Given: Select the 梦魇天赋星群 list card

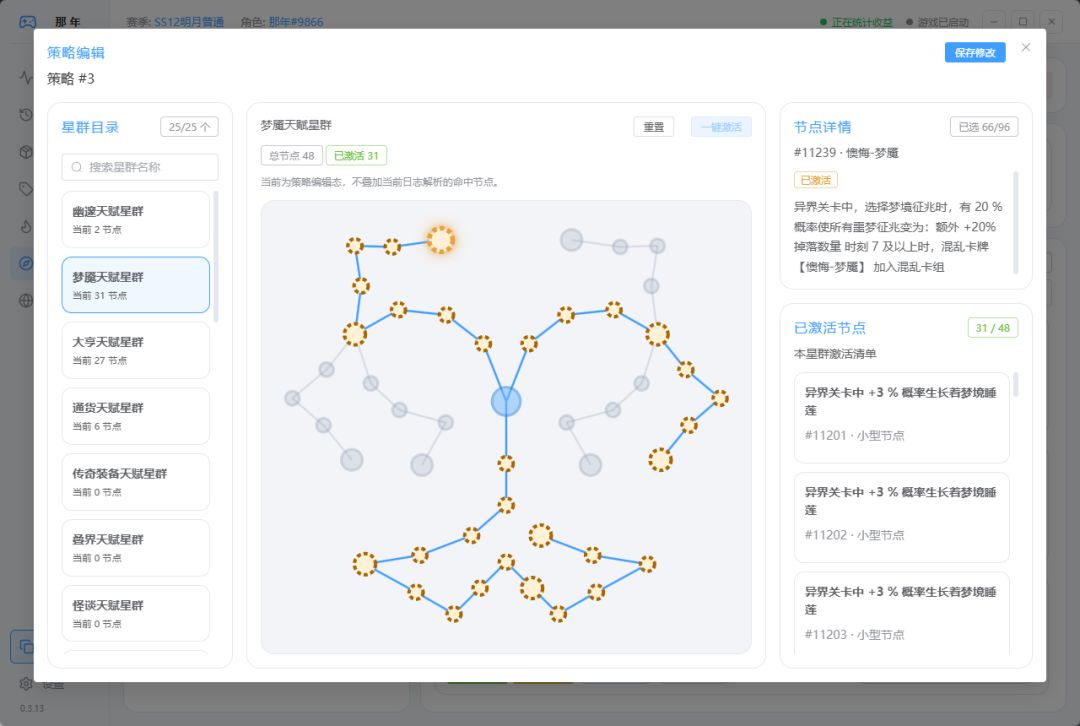Looking at the screenshot, I should 136,285.
